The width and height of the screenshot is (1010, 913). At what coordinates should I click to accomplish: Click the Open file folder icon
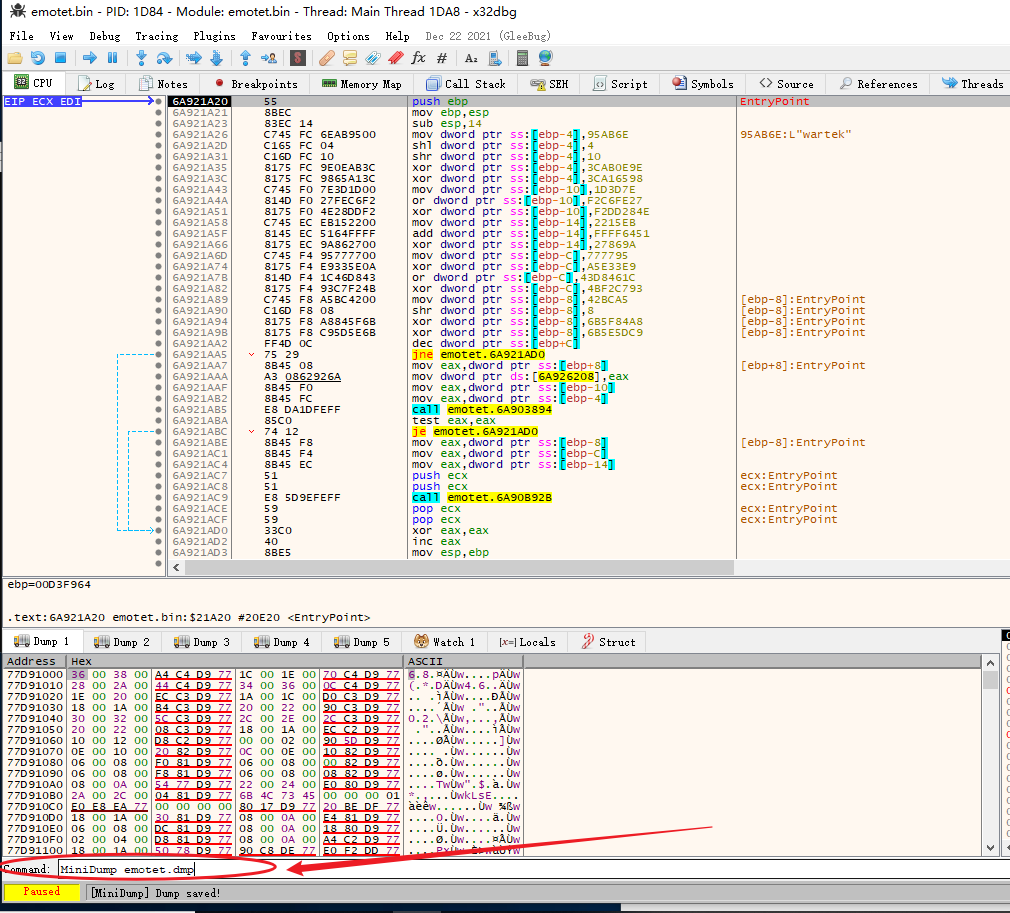15,58
